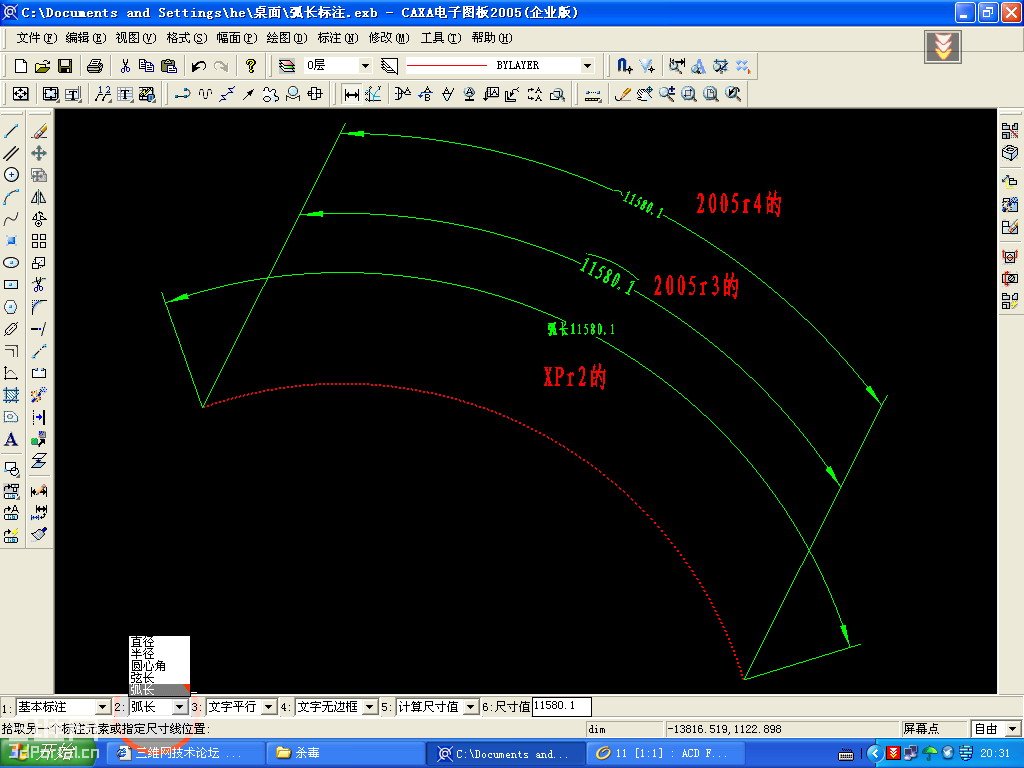Screen dimensions: 1024x768
Task: Open the layer control icon
Action: (x=287, y=65)
